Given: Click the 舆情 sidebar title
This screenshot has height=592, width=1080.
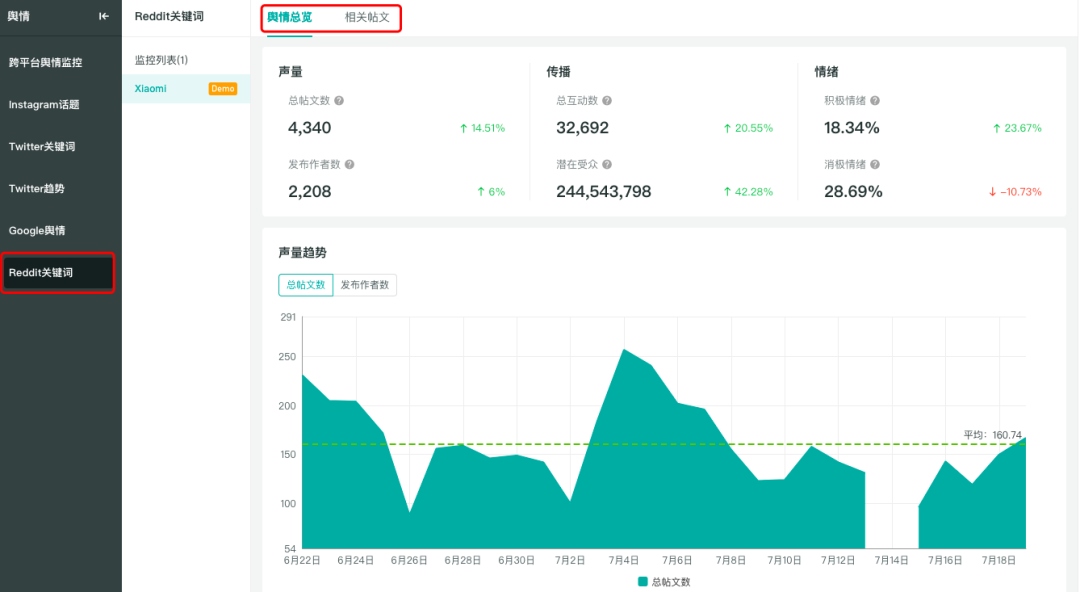Looking at the screenshot, I should 19,16.
